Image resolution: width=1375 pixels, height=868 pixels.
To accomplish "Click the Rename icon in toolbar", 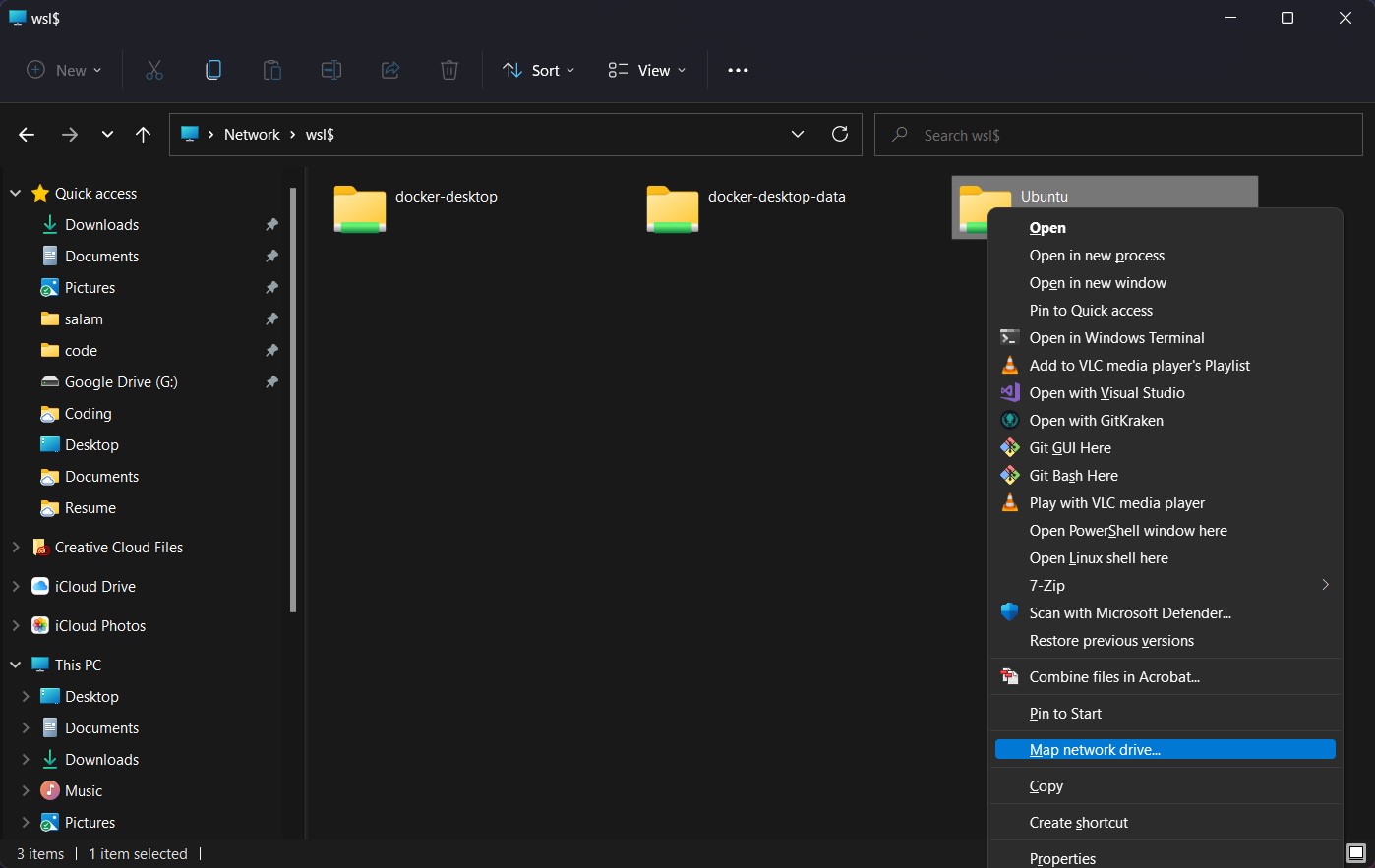I will pyautogui.click(x=331, y=70).
